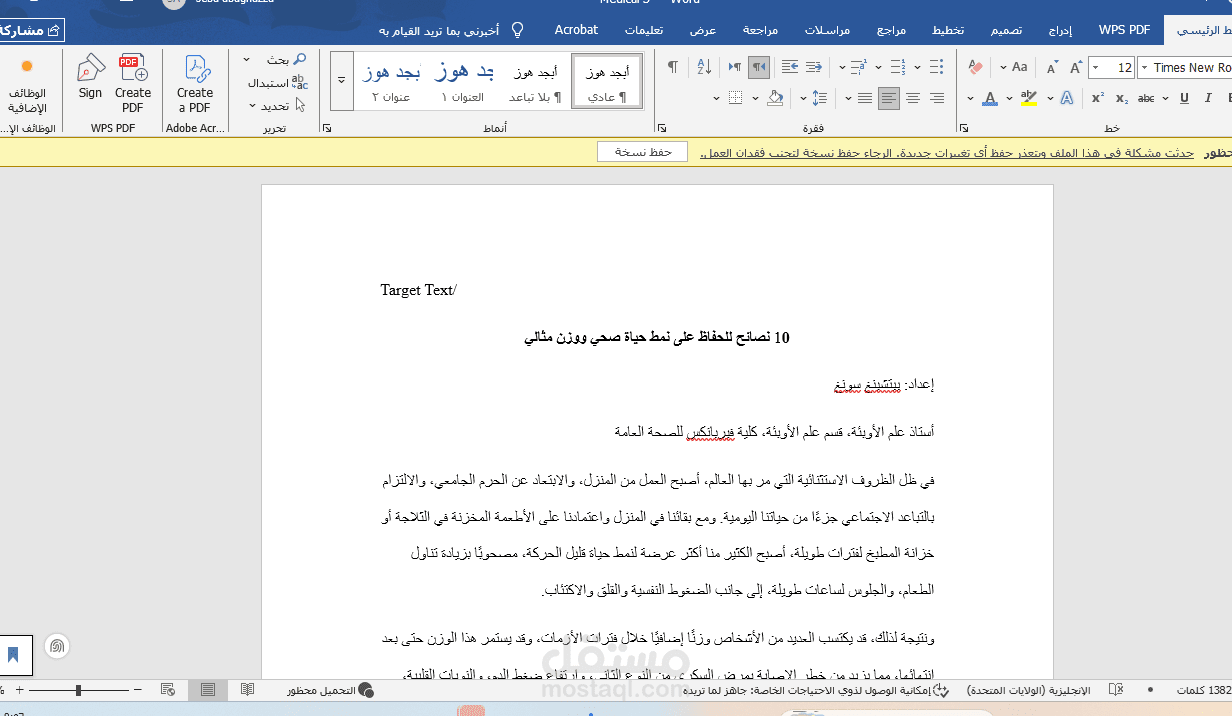Click the show paragraph marks (¶) icon
Image resolution: width=1232 pixels, height=716 pixels.
point(673,67)
